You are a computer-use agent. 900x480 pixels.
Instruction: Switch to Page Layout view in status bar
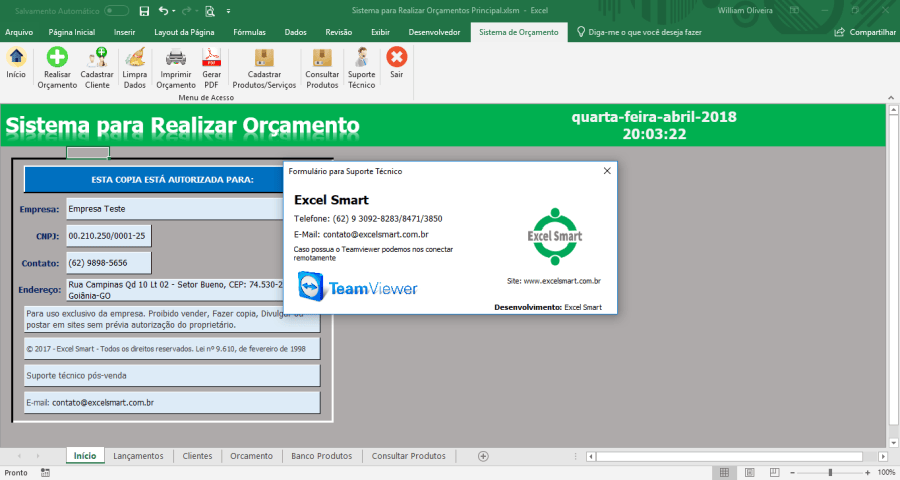click(x=750, y=473)
